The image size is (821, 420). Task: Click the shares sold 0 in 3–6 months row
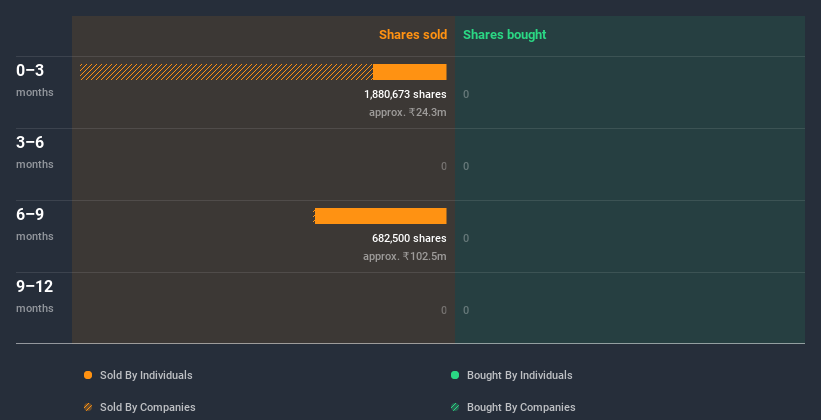444,167
